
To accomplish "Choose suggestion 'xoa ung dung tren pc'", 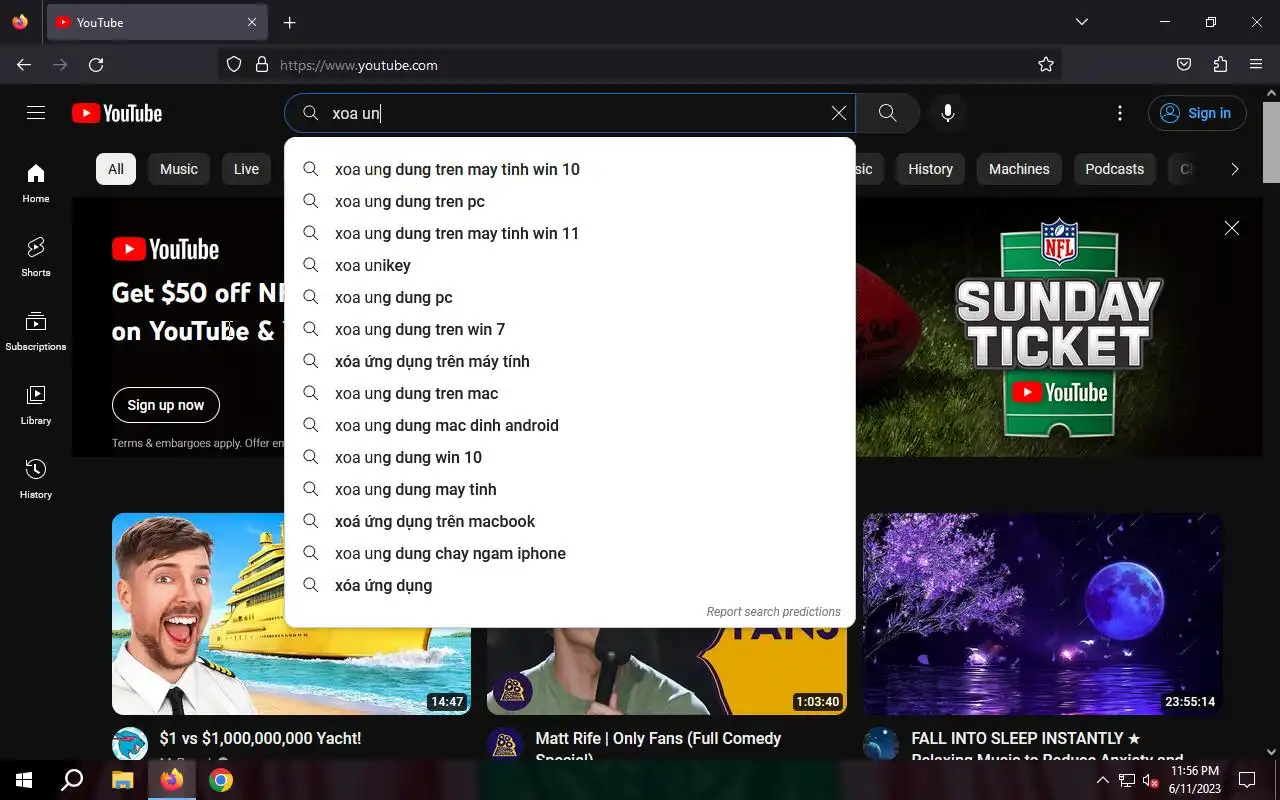I will tap(570, 201).
